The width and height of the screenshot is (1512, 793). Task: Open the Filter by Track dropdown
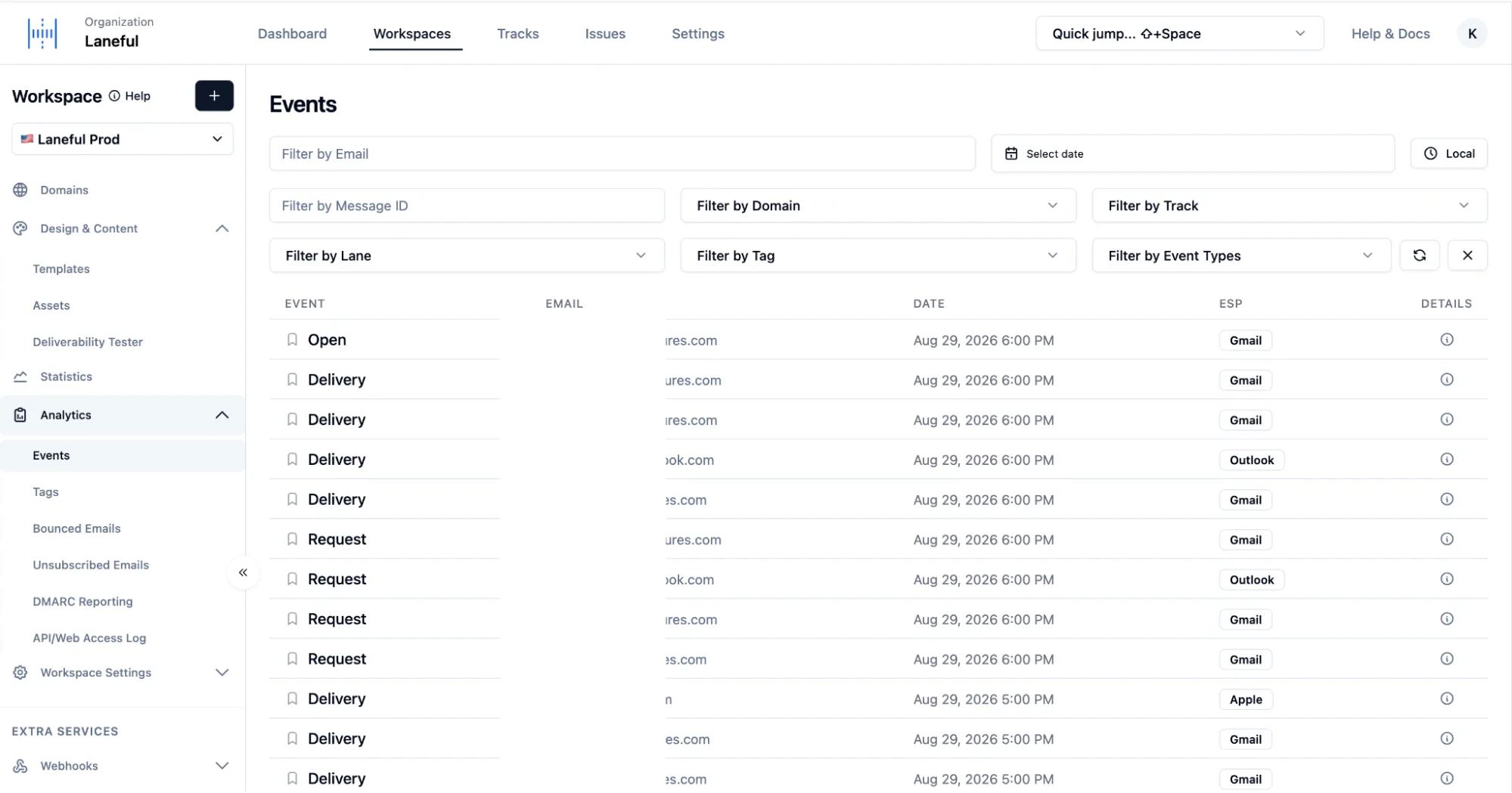pyautogui.click(x=1289, y=206)
